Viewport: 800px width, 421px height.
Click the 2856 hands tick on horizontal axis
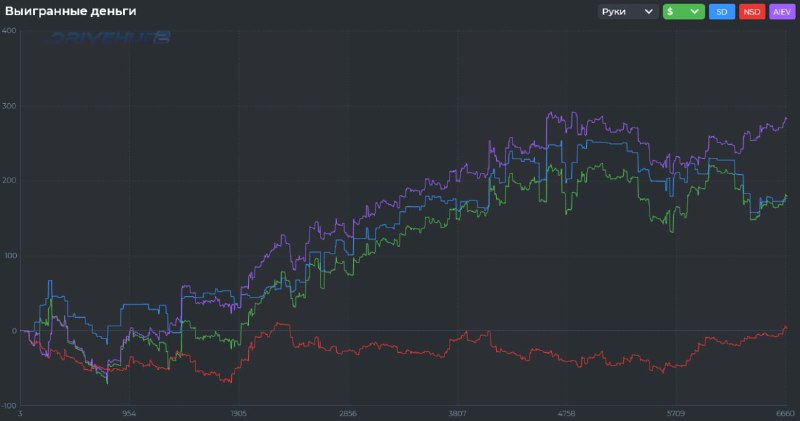(348, 413)
